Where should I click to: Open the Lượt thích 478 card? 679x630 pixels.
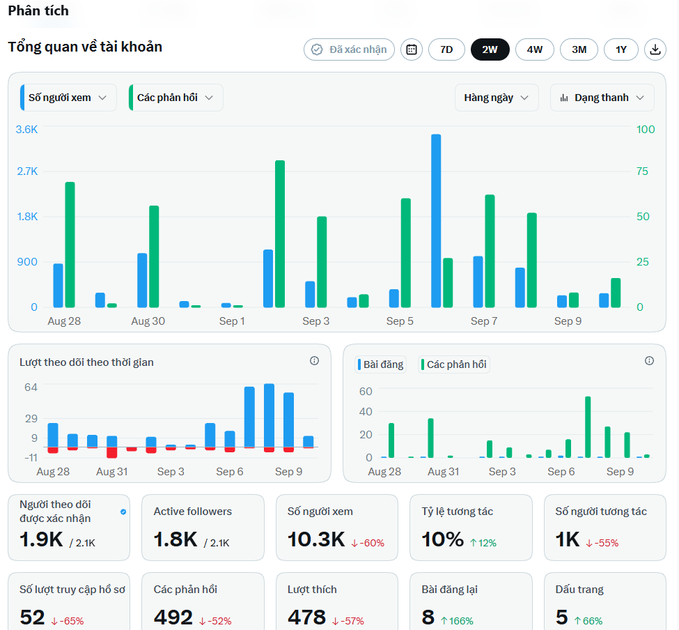(x=337, y=601)
